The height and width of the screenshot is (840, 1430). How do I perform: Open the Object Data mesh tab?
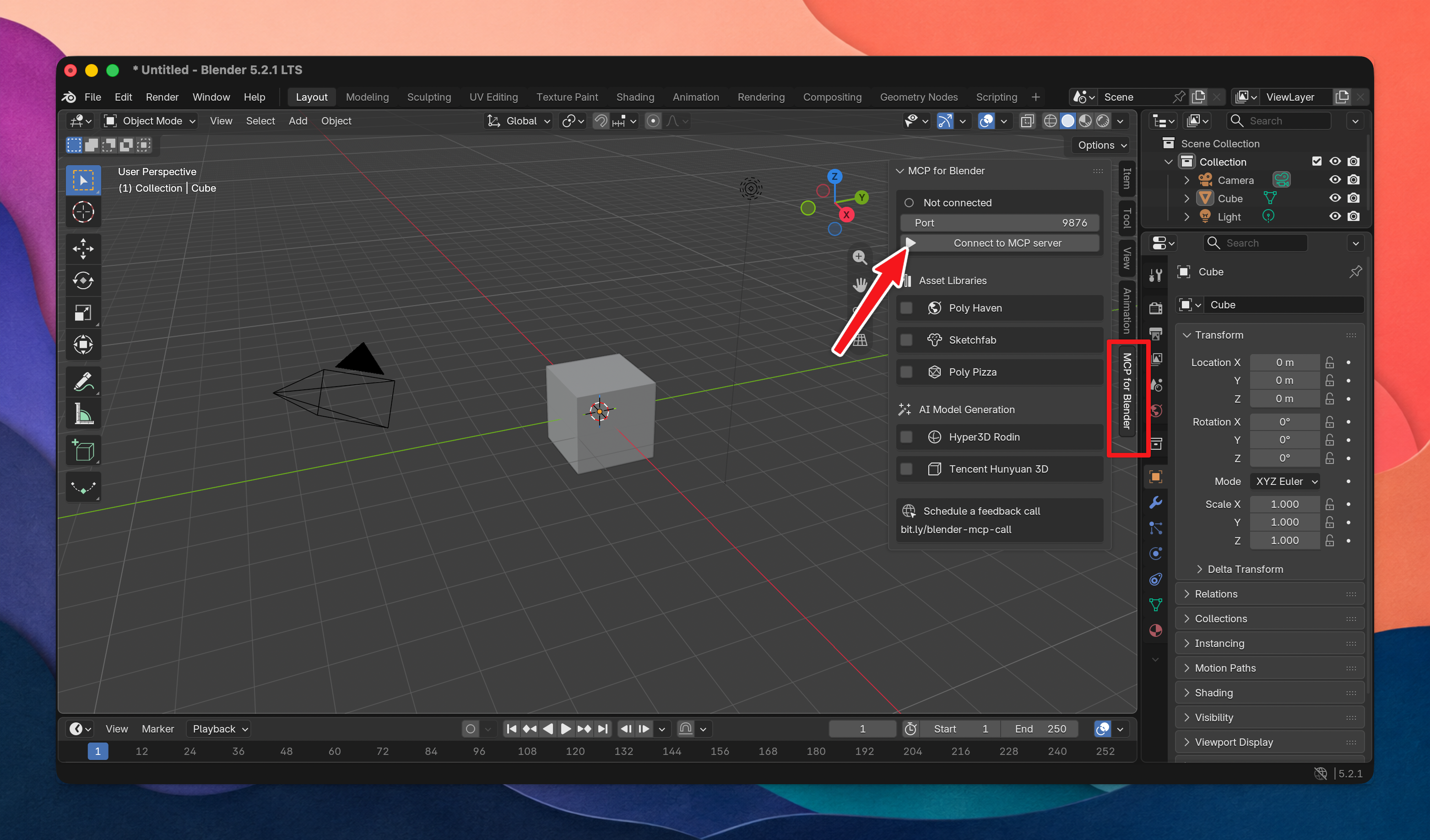(1155, 605)
